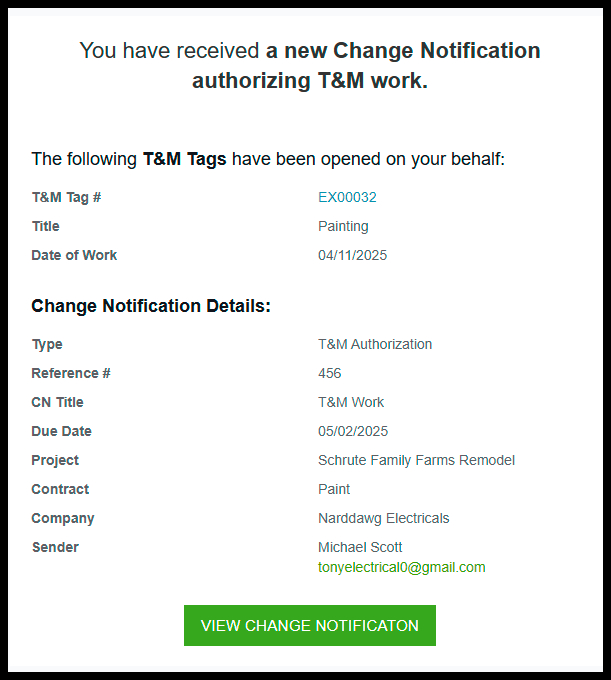The width and height of the screenshot is (611, 680).
Task: Select reference number 456
Action: [330, 373]
